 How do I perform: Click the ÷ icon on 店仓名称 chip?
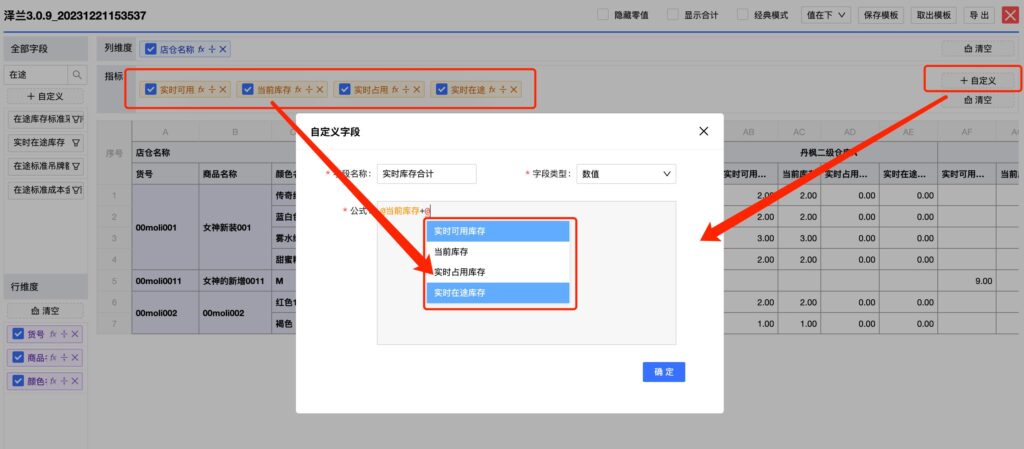point(212,49)
